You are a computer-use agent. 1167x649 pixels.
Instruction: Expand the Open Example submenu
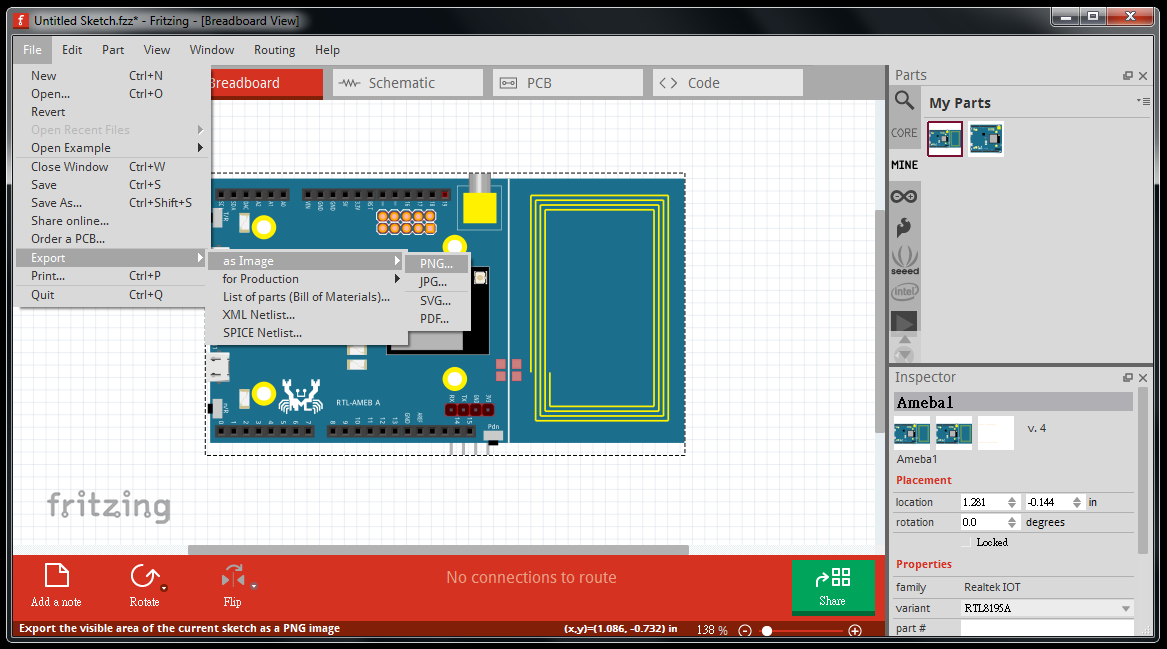click(111, 148)
